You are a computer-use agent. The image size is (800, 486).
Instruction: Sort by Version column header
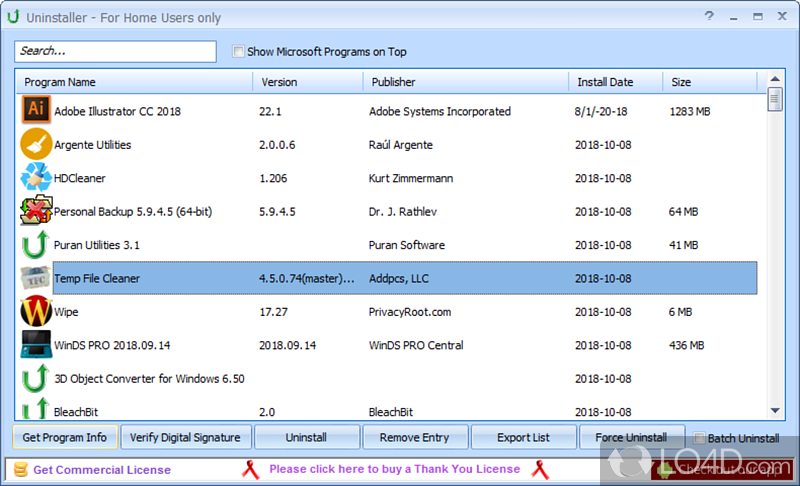pyautogui.click(x=308, y=82)
